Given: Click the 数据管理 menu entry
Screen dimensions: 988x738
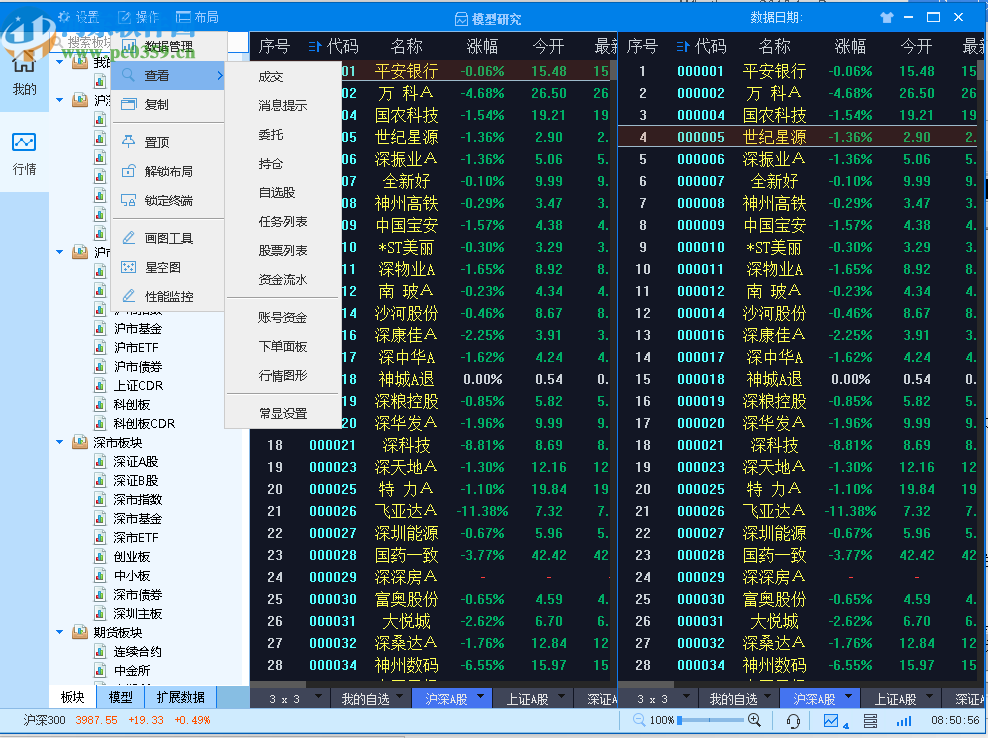Looking at the screenshot, I should (x=168, y=45).
